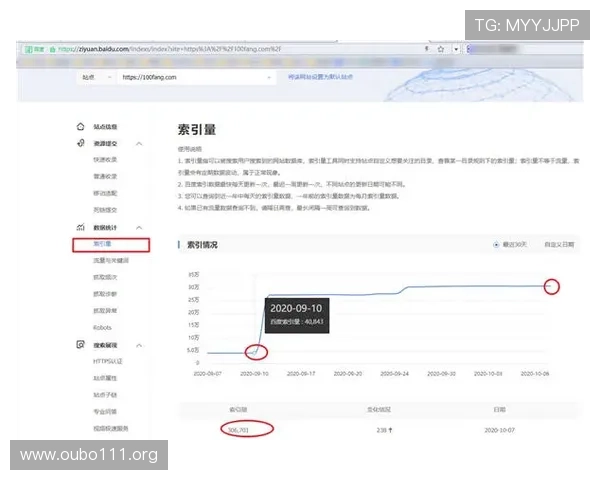Collapse the 搜索展现 section chevron
This screenshot has width=600, height=480.
139,345
